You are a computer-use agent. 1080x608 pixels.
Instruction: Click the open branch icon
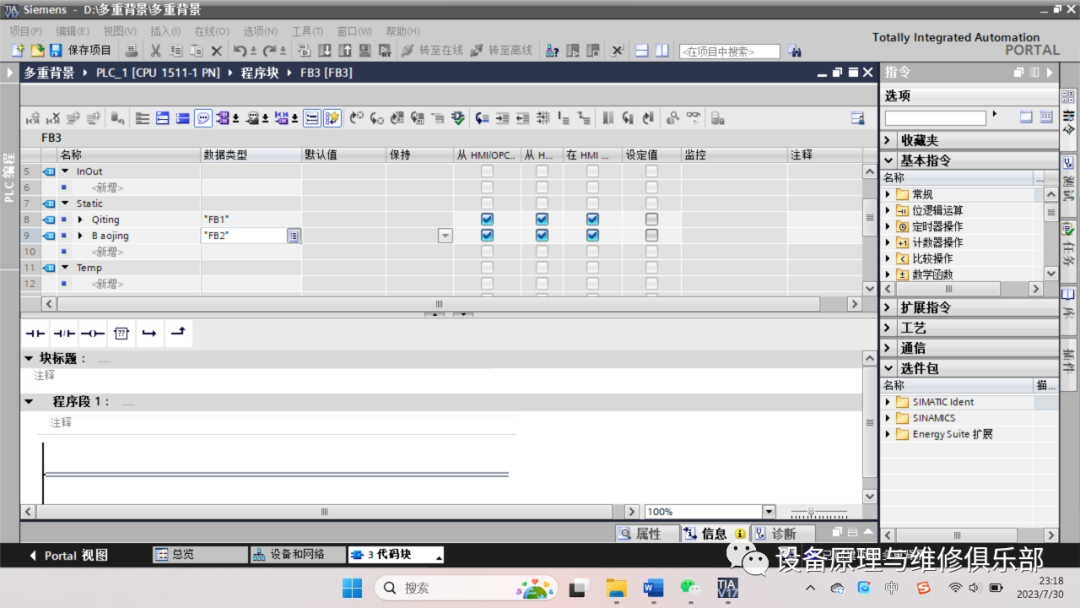click(x=149, y=333)
